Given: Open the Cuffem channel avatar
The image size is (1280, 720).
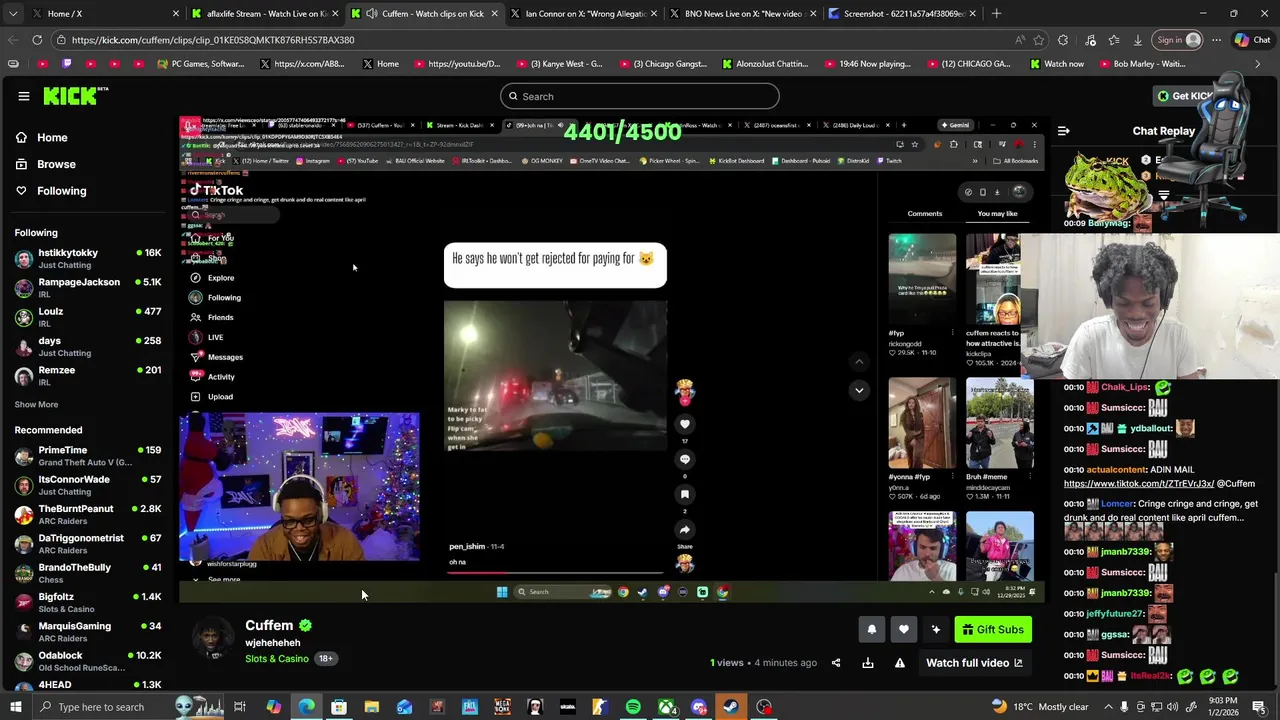Looking at the screenshot, I should (x=213, y=639).
